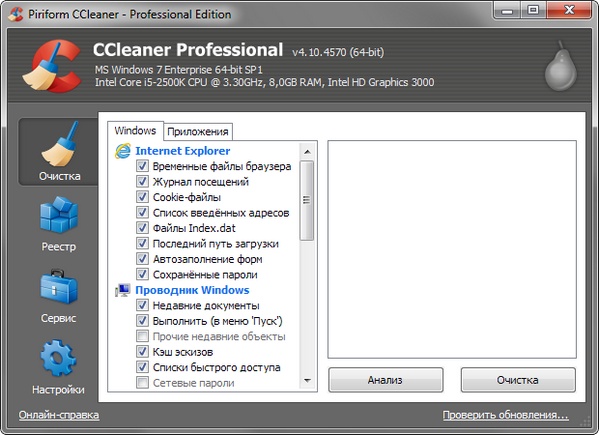This screenshot has height=435, width=599.
Task: Toggle Последний путь загрузки checkbox
Action: coord(142,243)
